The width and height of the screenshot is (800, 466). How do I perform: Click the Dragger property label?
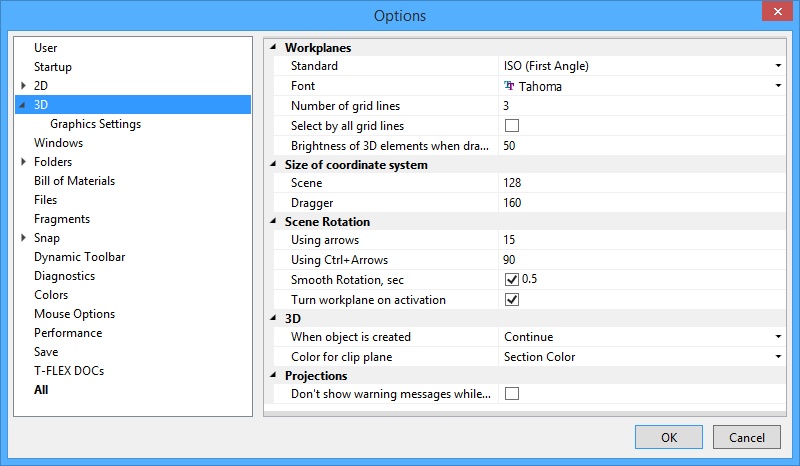tap(312, 203)
